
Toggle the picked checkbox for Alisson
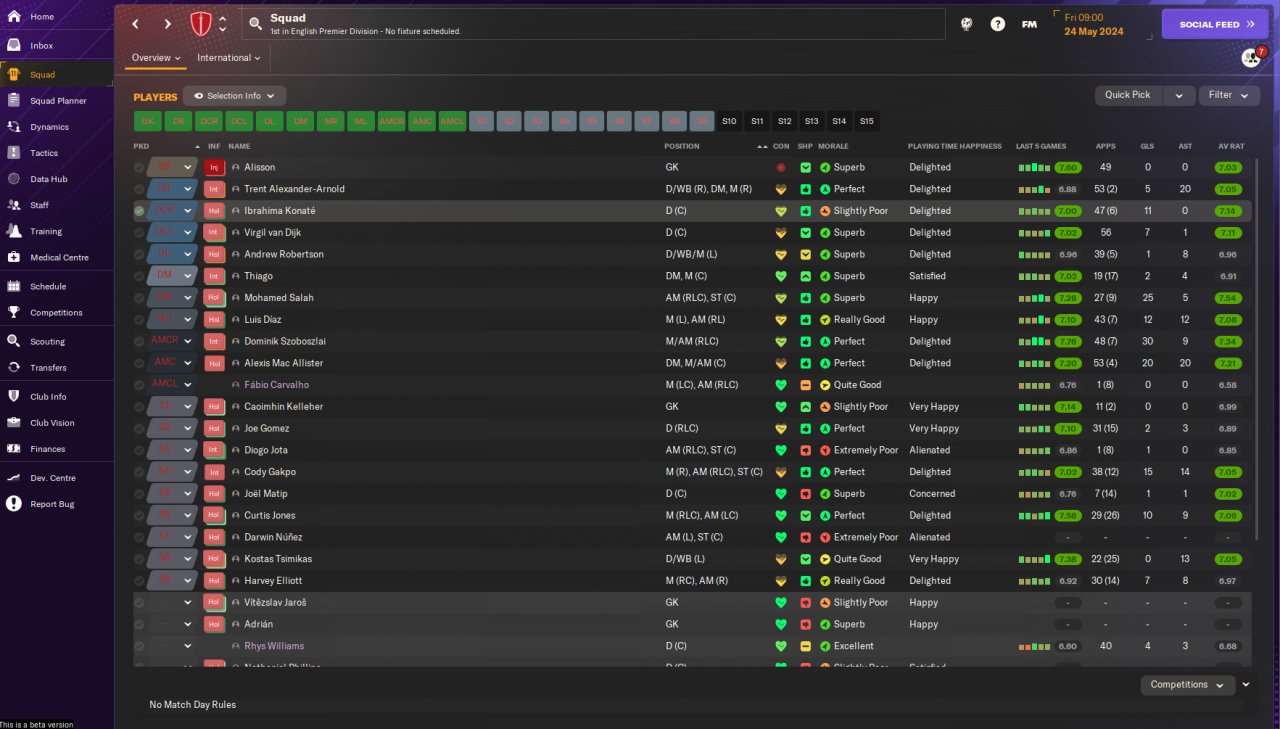tap(139, 167)
